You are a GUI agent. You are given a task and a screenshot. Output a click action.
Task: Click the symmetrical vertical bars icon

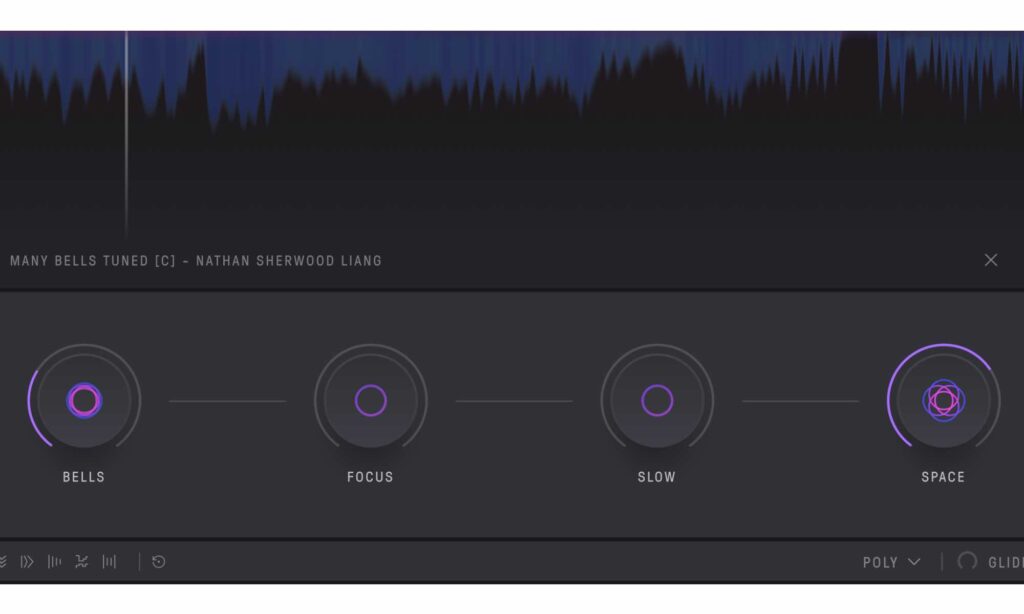[x=110, y=562]
